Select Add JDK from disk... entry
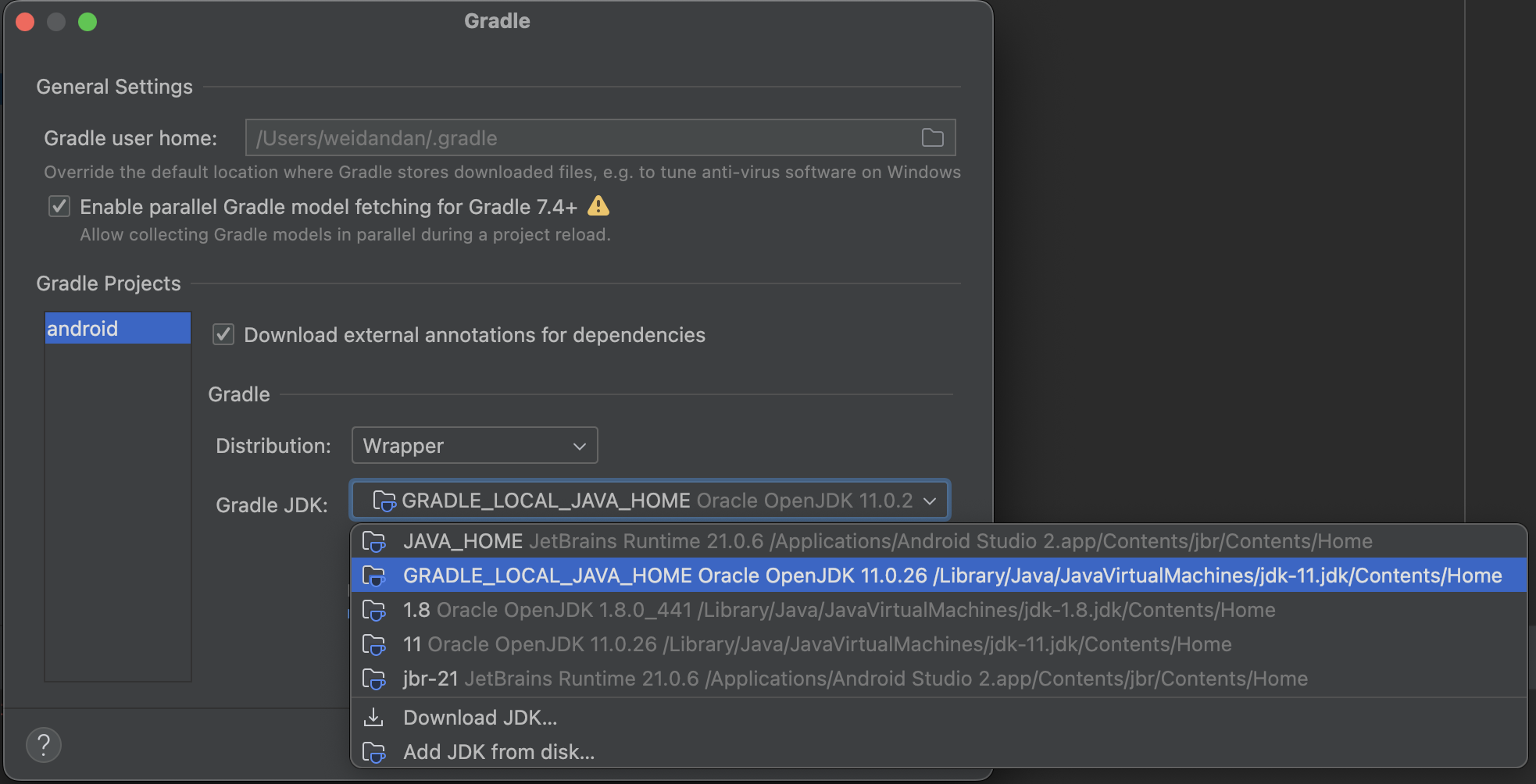The width and height of the screenshot is (1536, 784). (938, 752)
